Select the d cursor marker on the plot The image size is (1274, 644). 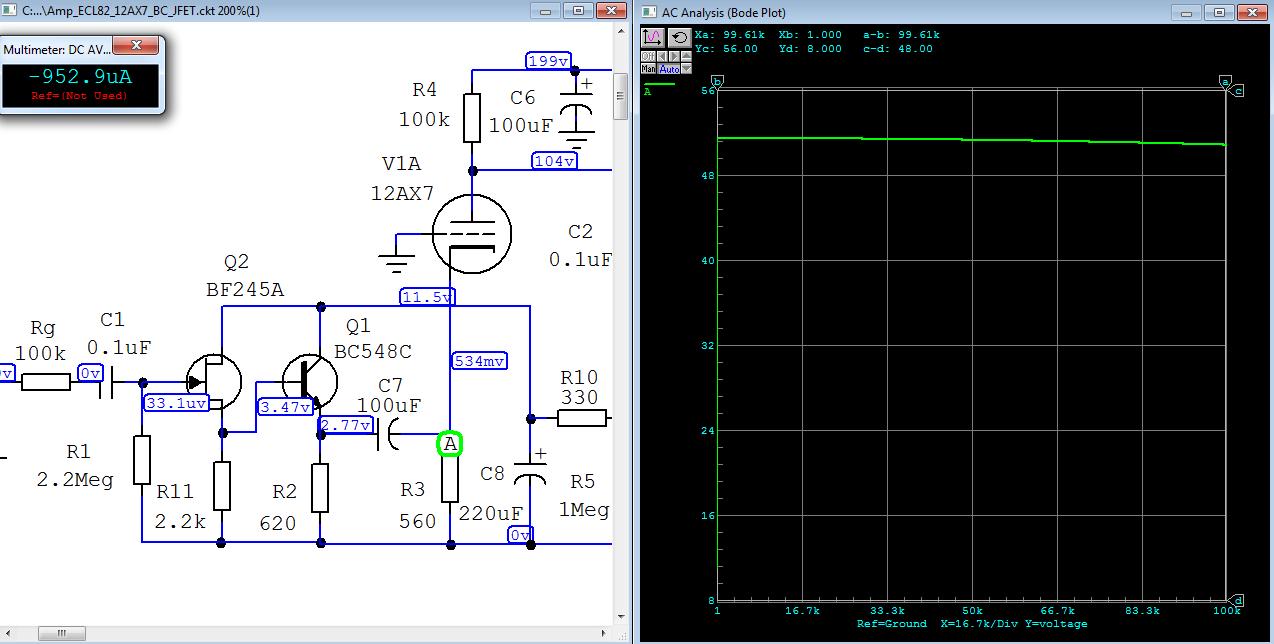[1238, 600]
